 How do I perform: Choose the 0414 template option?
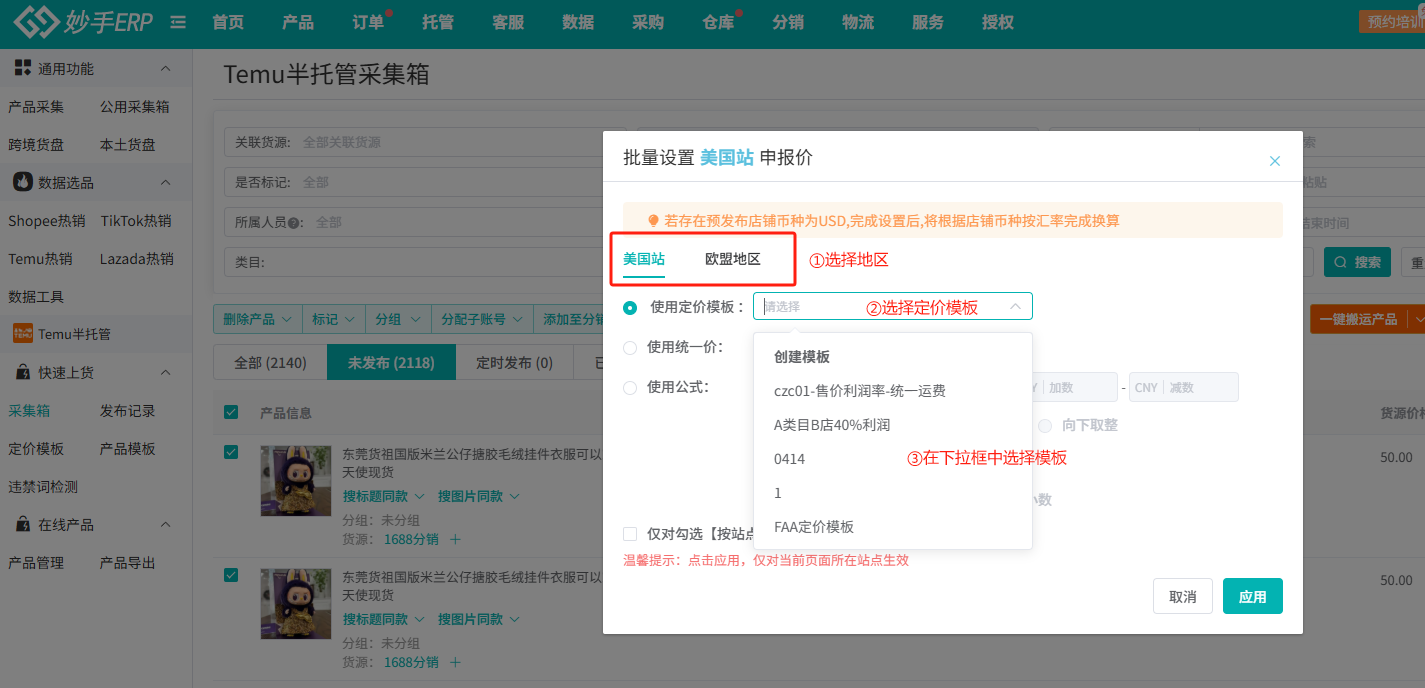tap(892, 459)
